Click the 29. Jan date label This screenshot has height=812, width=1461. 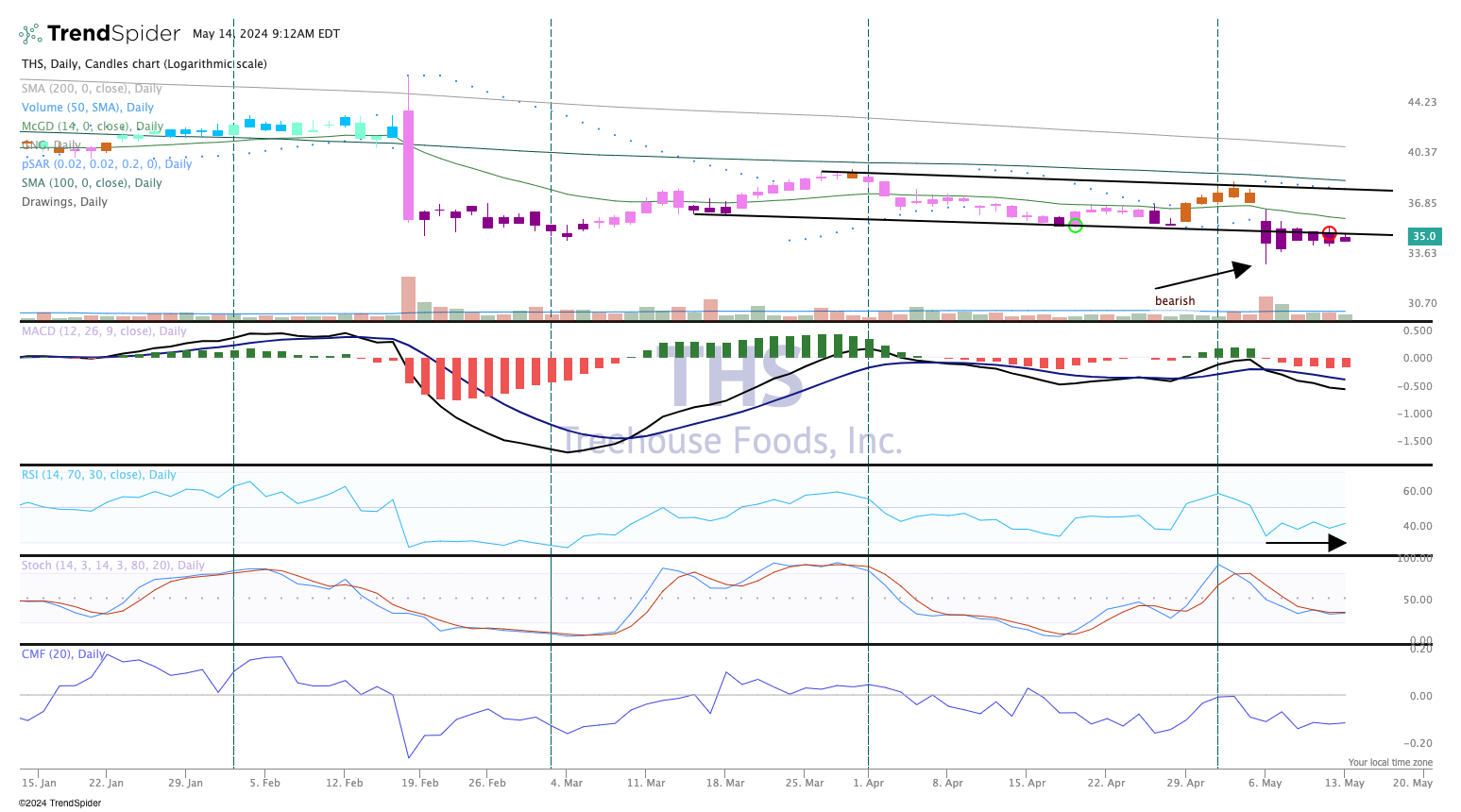tap(185, 783)
